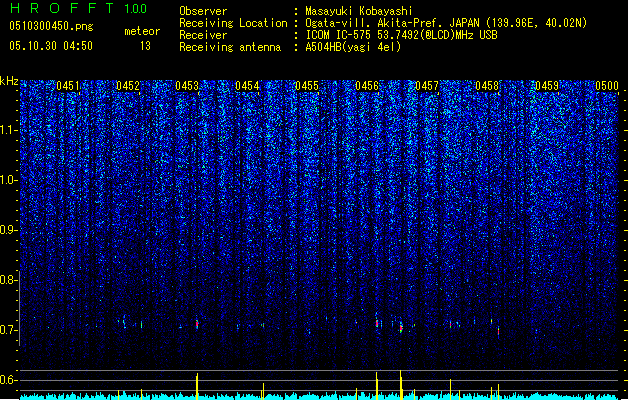Click the 0500 time marker
This screenshot has width=629, height=400.
(607, 85)
